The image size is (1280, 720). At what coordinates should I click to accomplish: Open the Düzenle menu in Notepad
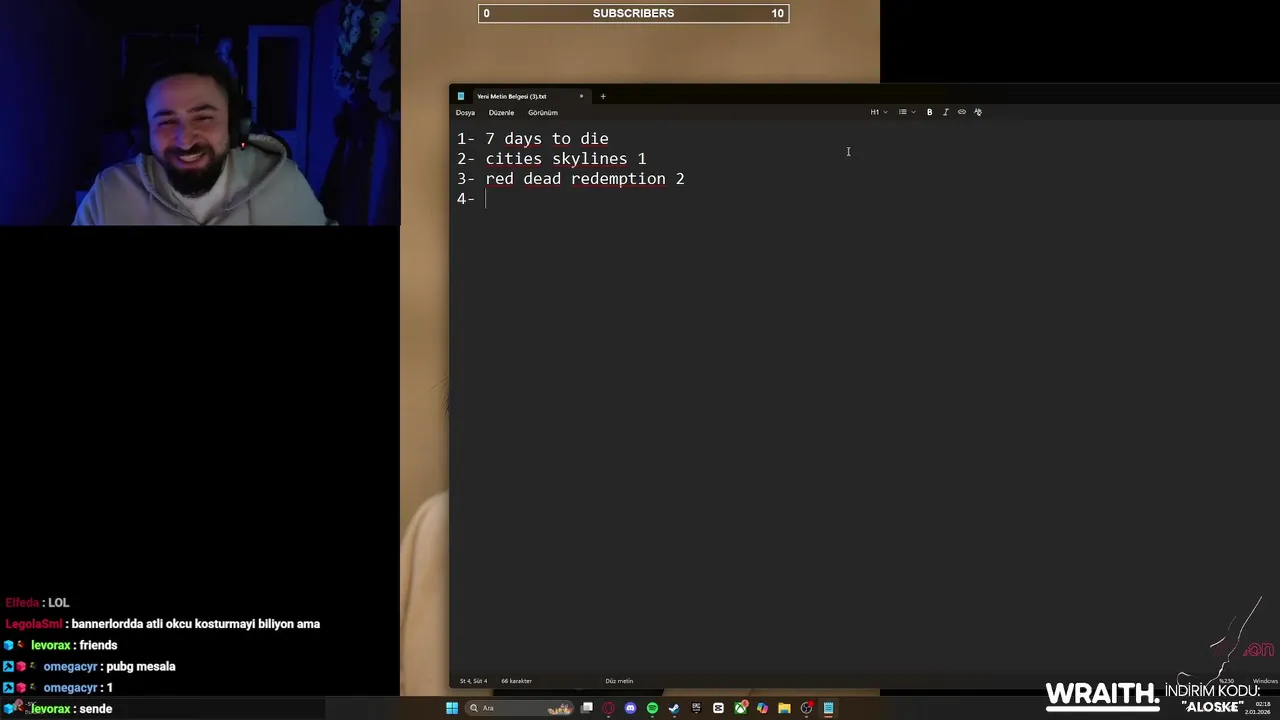coord(501,113)
